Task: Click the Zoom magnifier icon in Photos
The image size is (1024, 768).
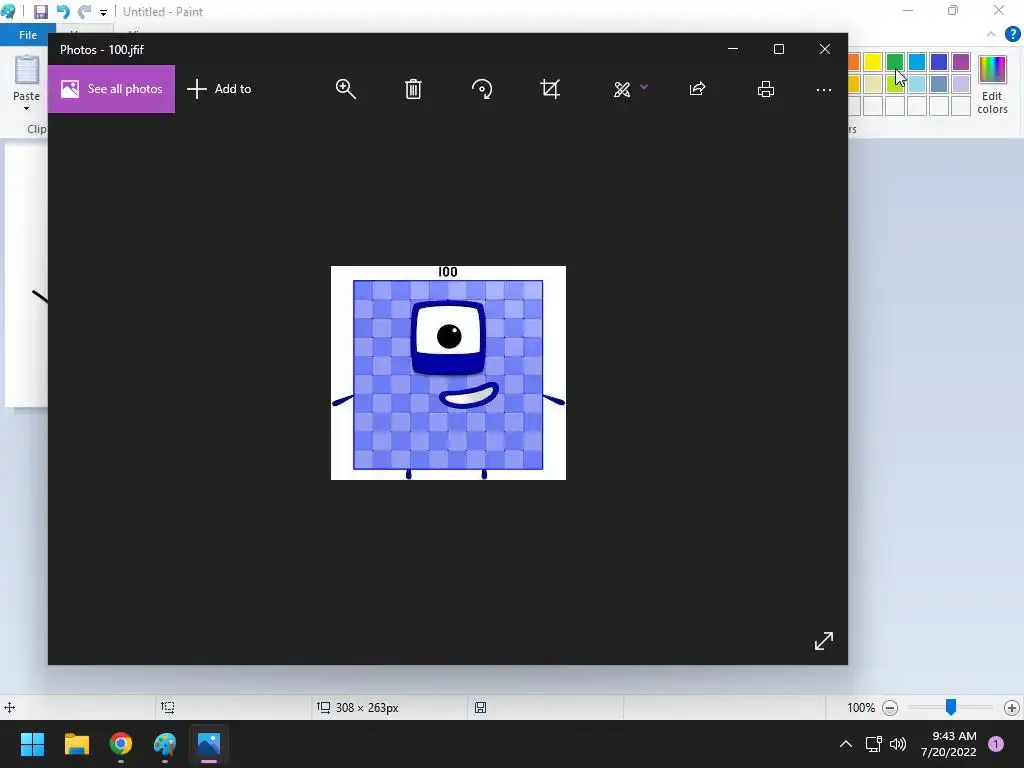Action: [x=345, y=89]
